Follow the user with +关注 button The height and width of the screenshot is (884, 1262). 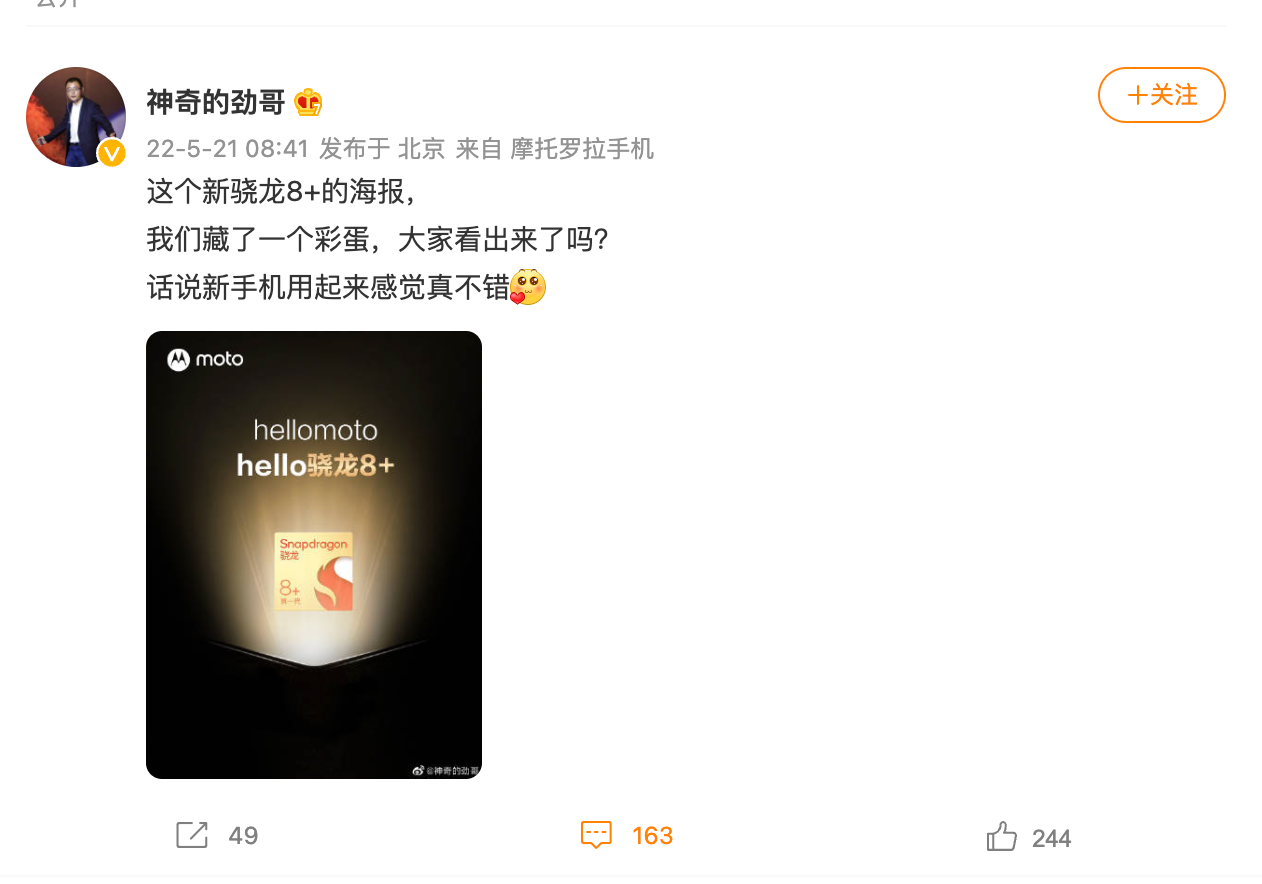coord(1162,95)
